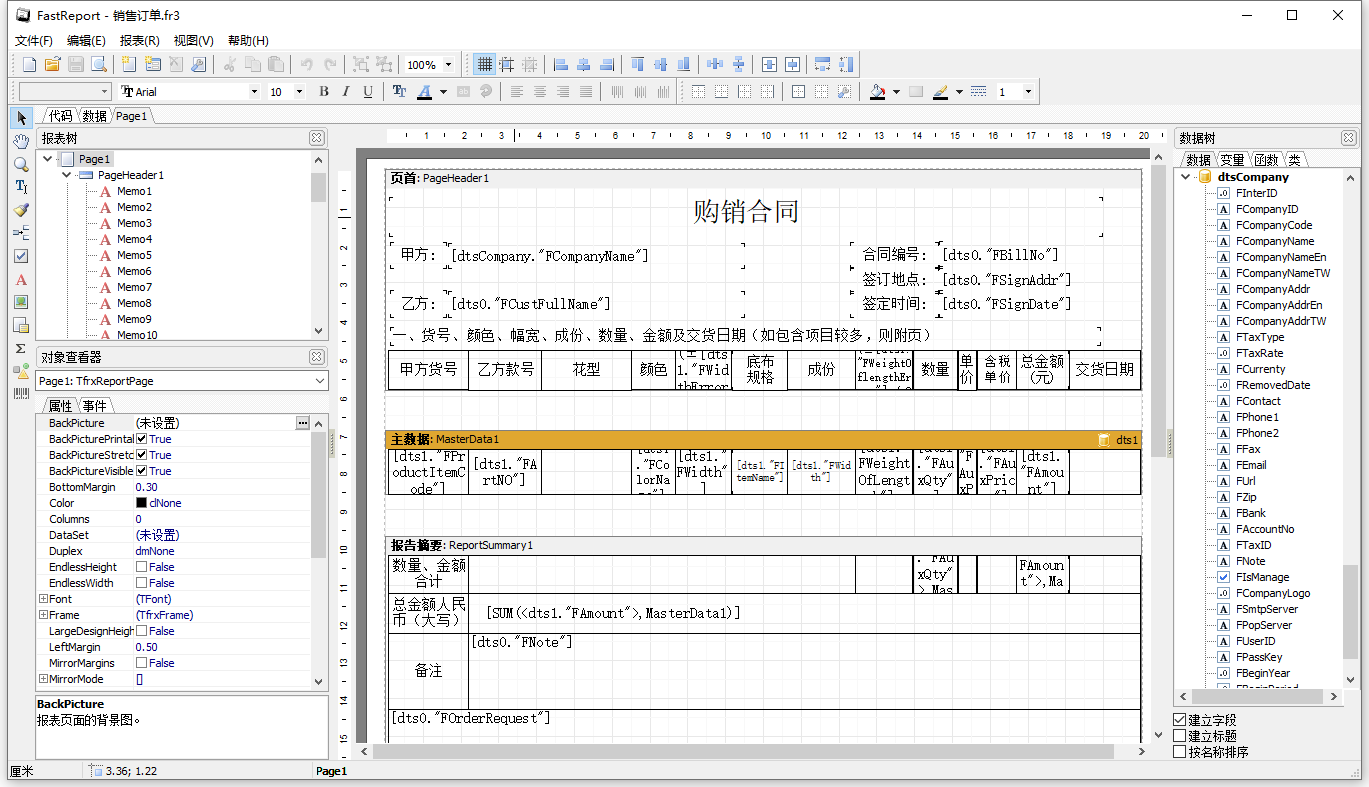
Task: Open the zoom percentage dropdown
Action: point(448,64)
